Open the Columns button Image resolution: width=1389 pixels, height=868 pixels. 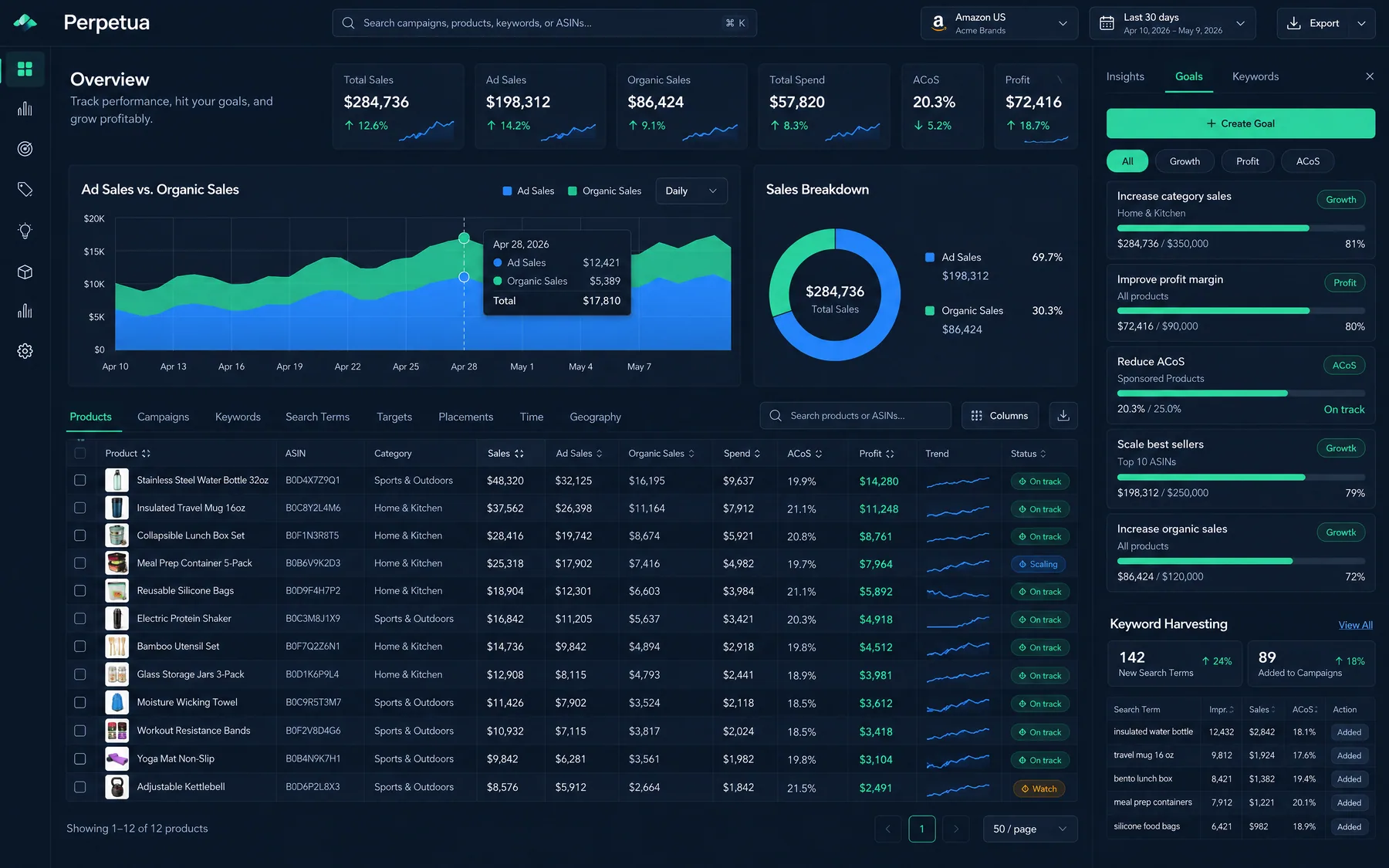[x=1000, y=415]
